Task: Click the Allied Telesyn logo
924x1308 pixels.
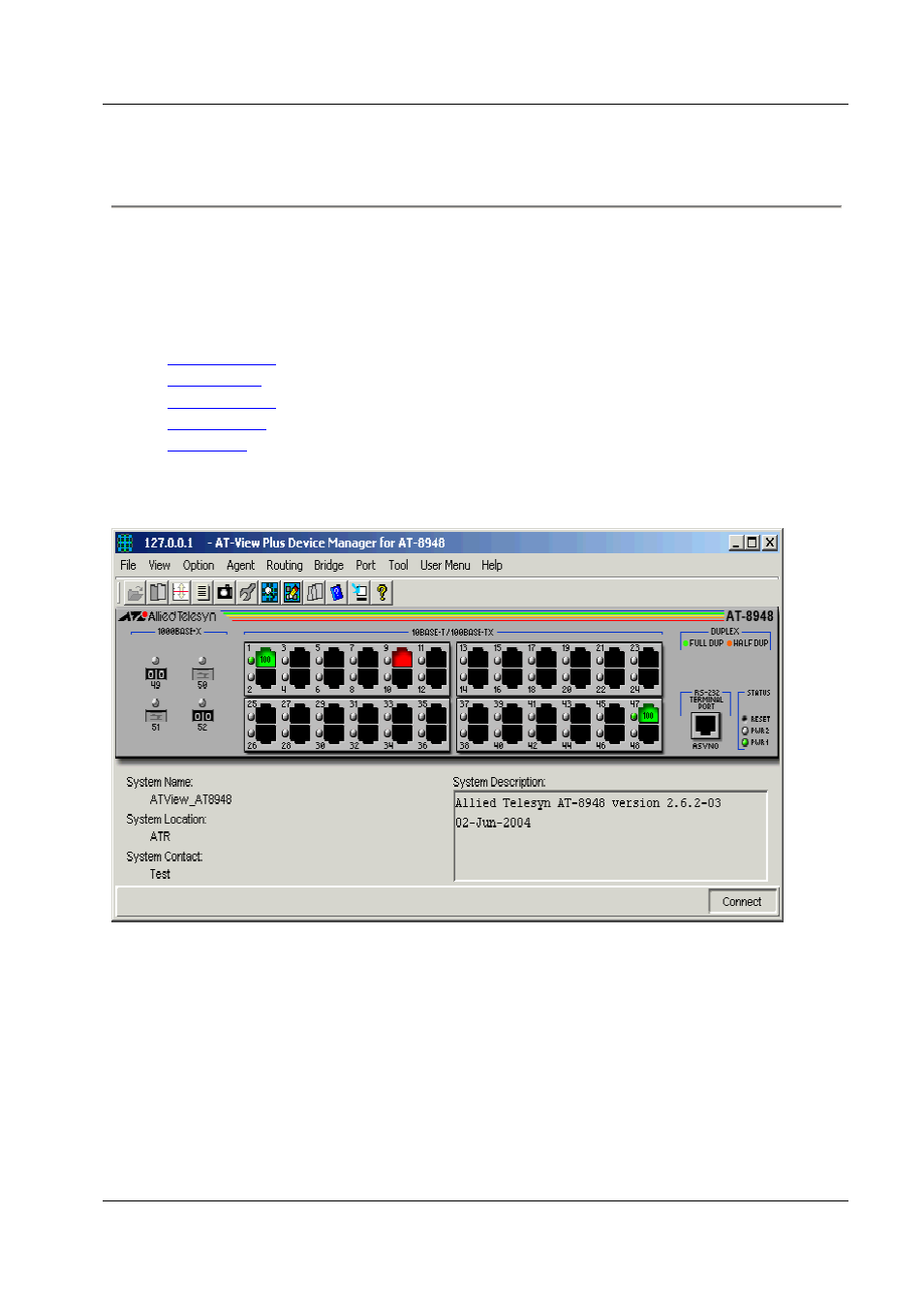Action: [168, 616]
